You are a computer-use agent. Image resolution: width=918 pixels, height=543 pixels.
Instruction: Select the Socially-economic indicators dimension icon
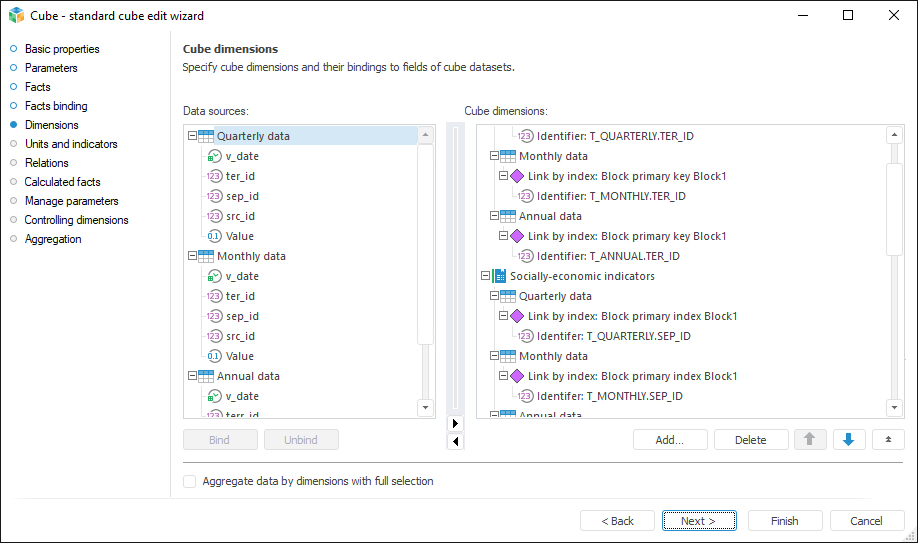point(499,276)
